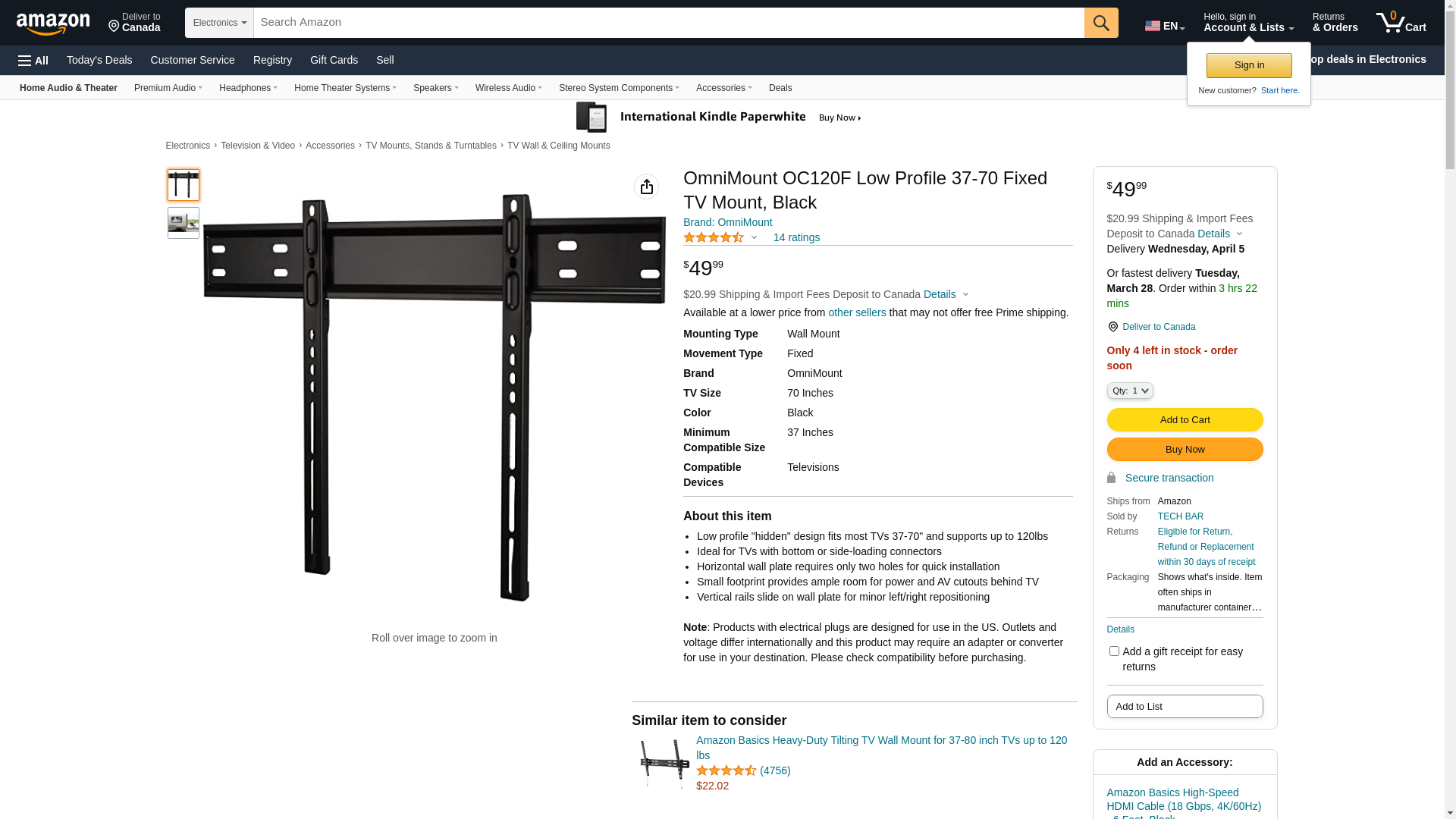Expand the Headphones submenu
This screenshot has height=819, width=1456.
(248, 88)
